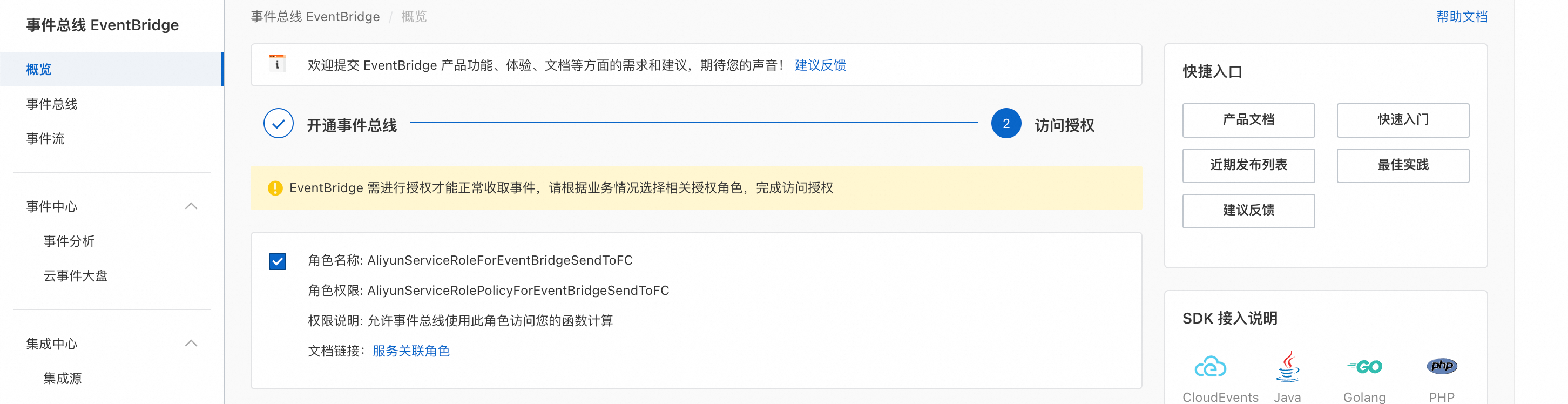The height and width of the screenshot is (404, 1568).
Task: Uncheck the AliyunServiceRoleForEventBridgeSendToFC role checkbox
Action: coord(278,261)
